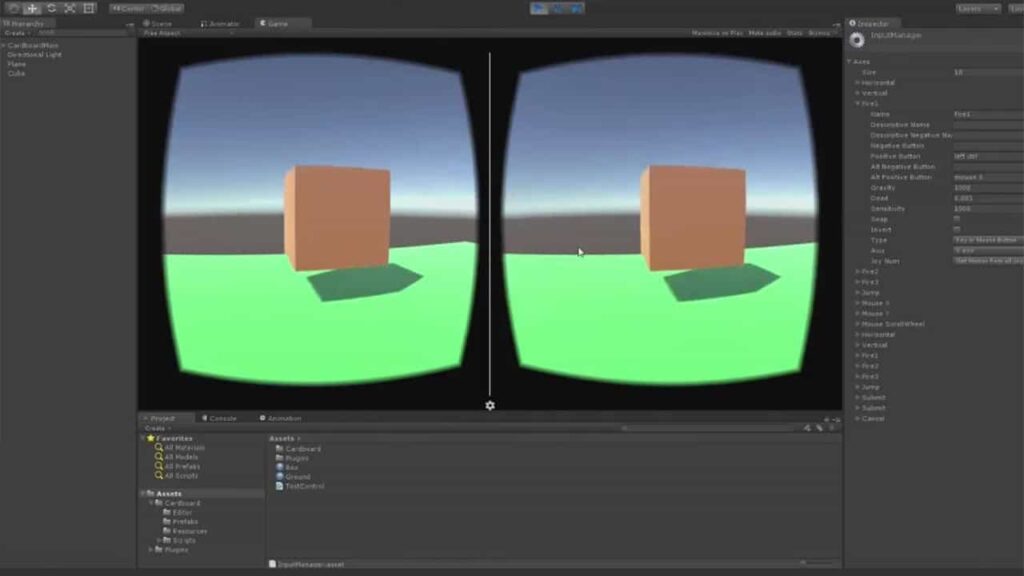Open the Gizmos button
This screenshot has width=1024, height=576.
[x=820, y=33]
